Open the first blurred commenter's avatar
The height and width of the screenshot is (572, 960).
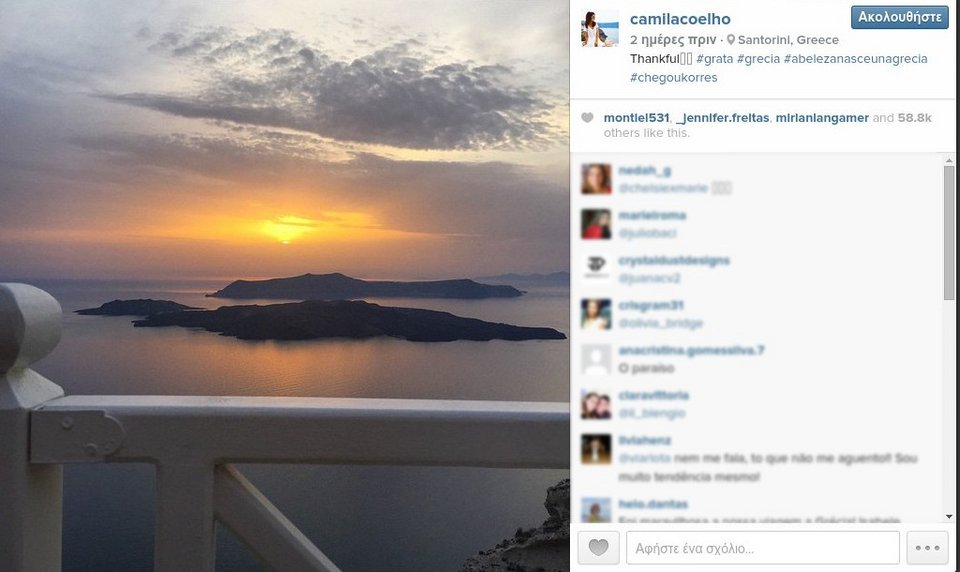(x=596, y=179)
